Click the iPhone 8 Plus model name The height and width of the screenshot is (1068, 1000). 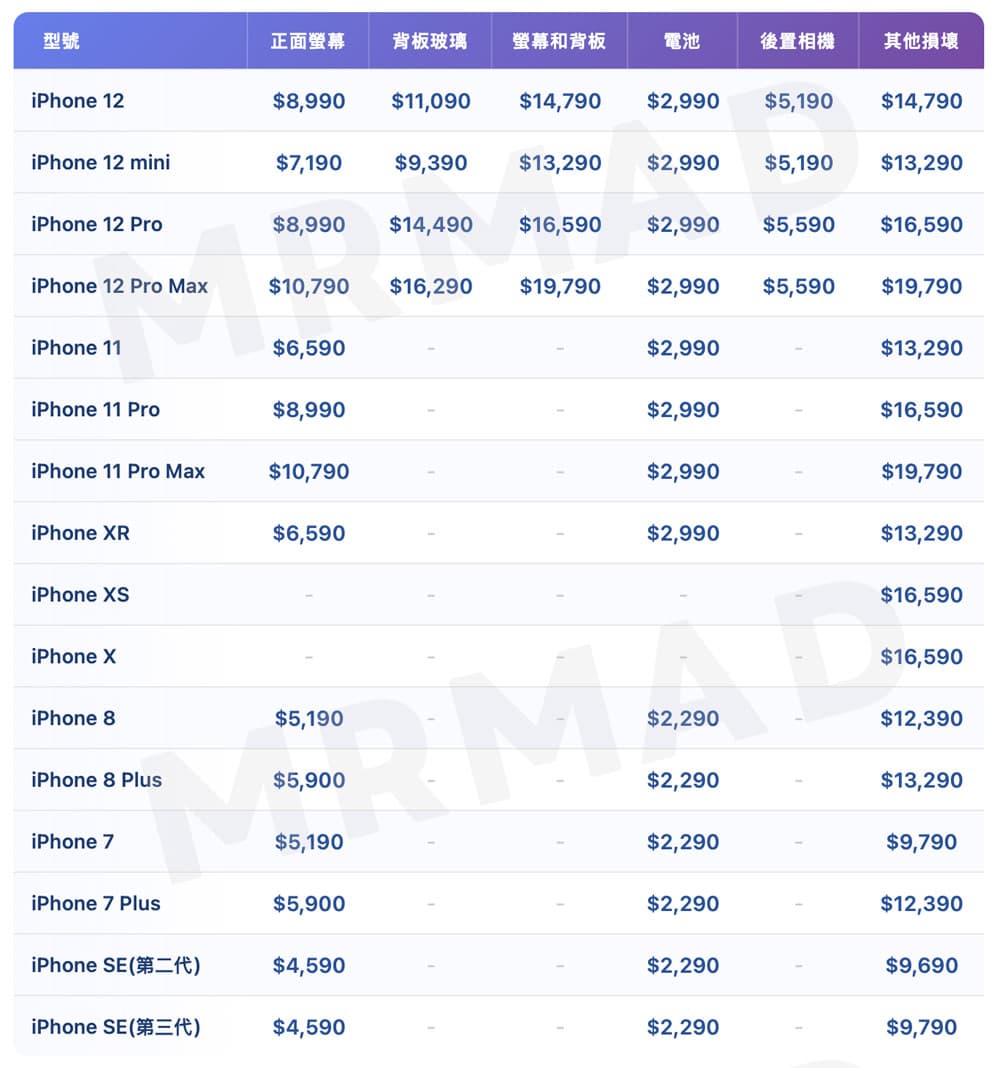[97, 780]
